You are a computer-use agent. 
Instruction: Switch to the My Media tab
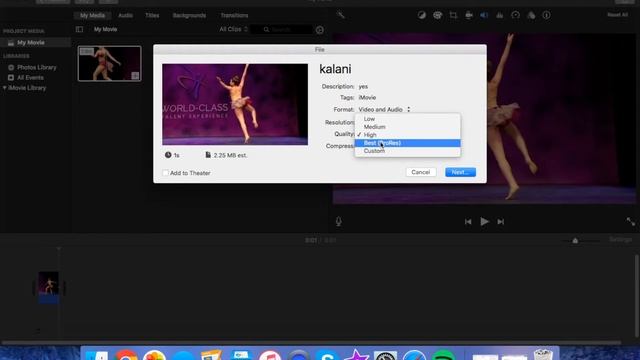click(92, 16)
